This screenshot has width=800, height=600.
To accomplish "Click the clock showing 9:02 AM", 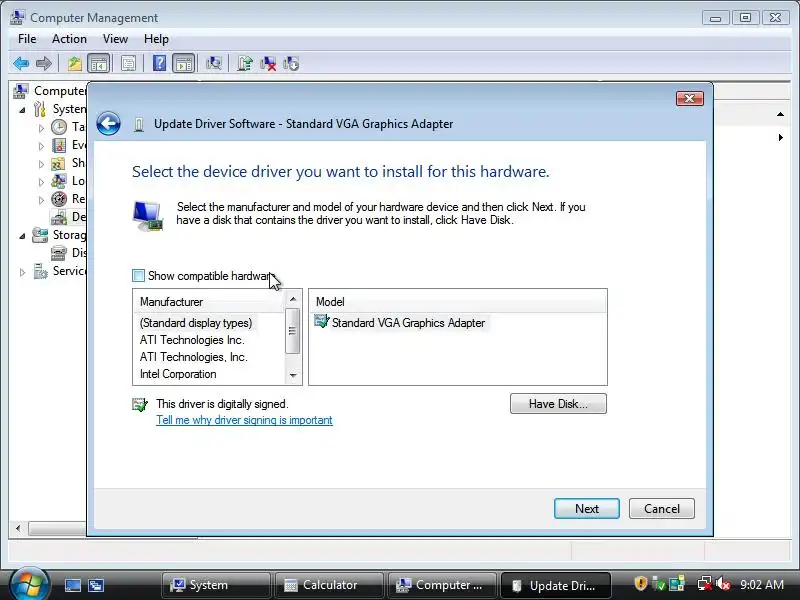I will 762,585.
